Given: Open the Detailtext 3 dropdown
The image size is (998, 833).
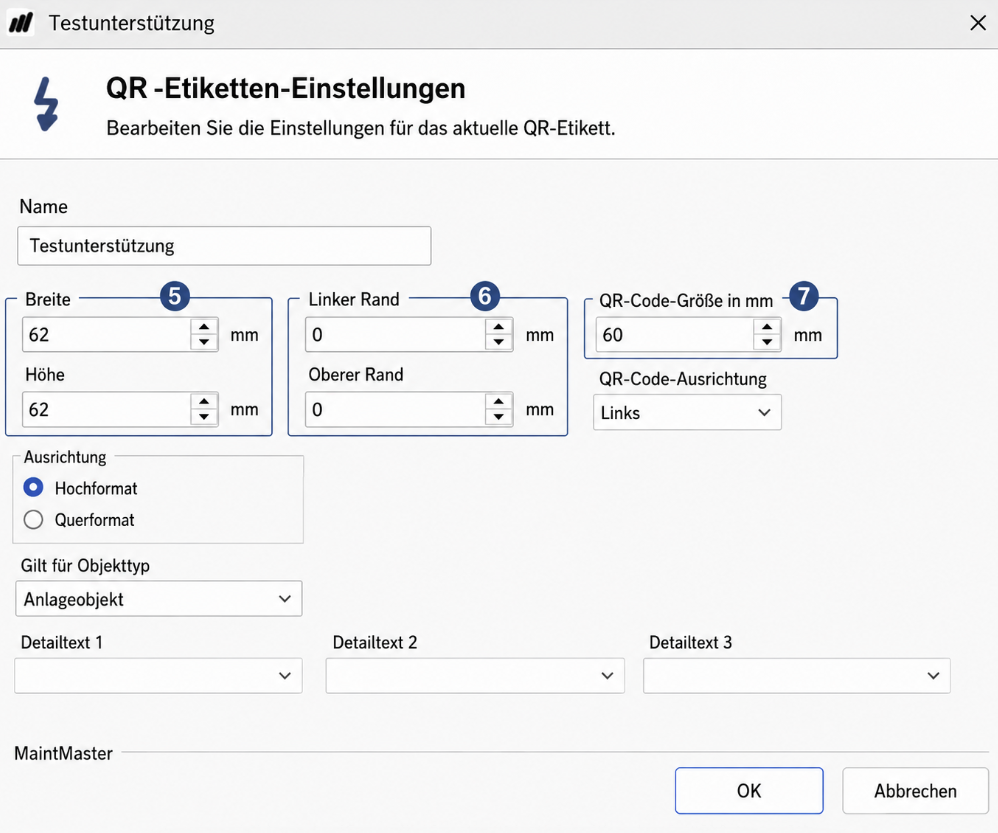Looking at the screenshot, I should click(x=797, y=675).
